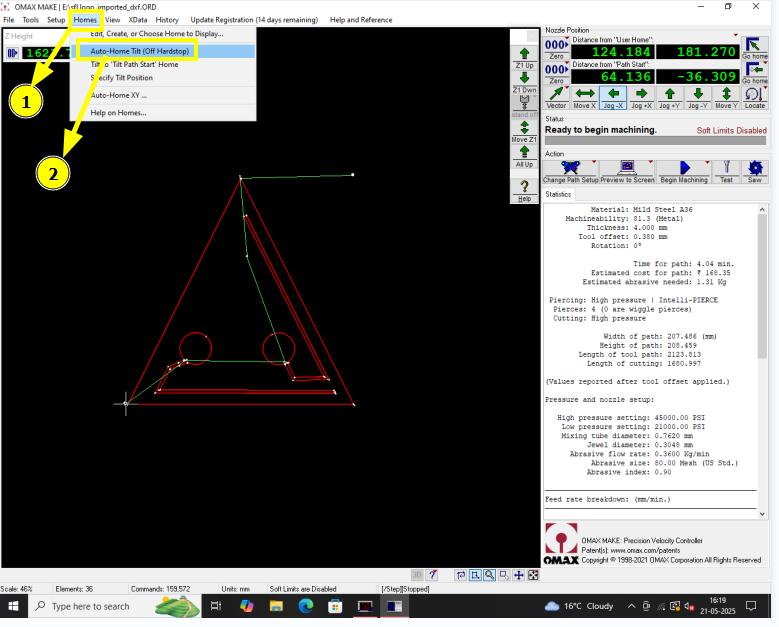Go home to User Home
Viewport: 779px width, 627px height.
[x=755, y=48]
